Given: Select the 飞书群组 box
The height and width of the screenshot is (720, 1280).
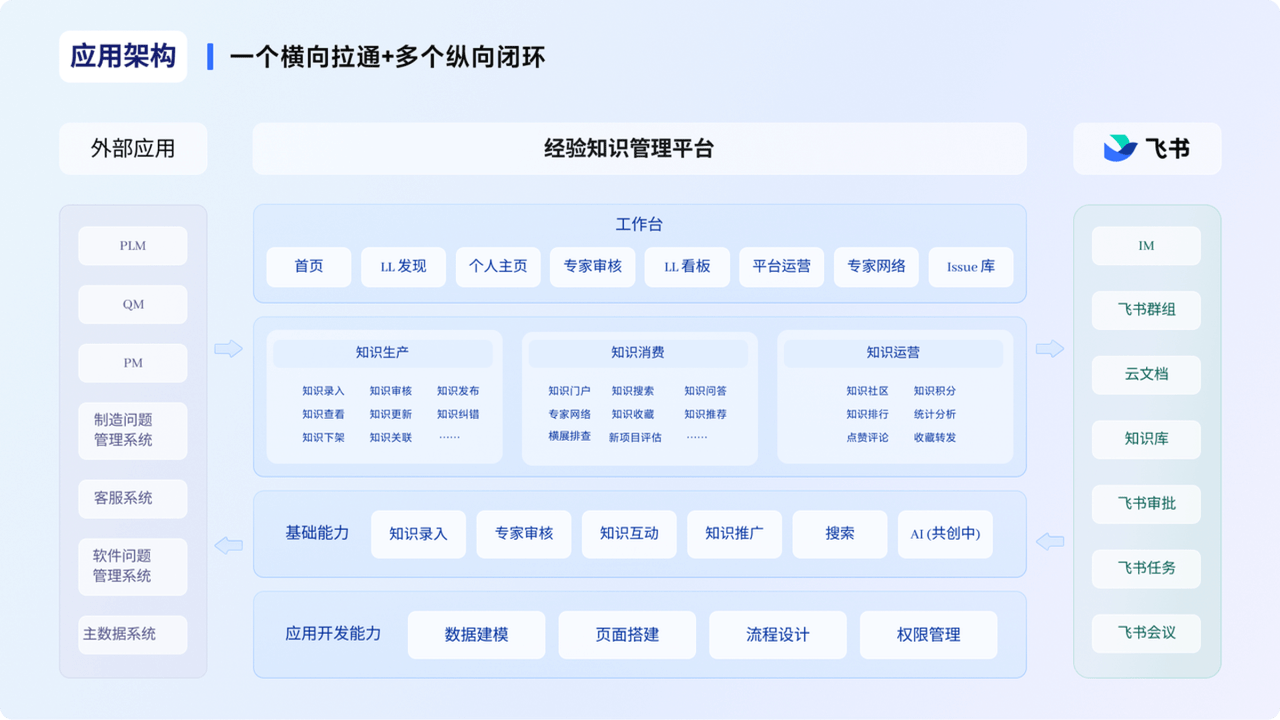Looking at the screenshot, I should 1146,310.
